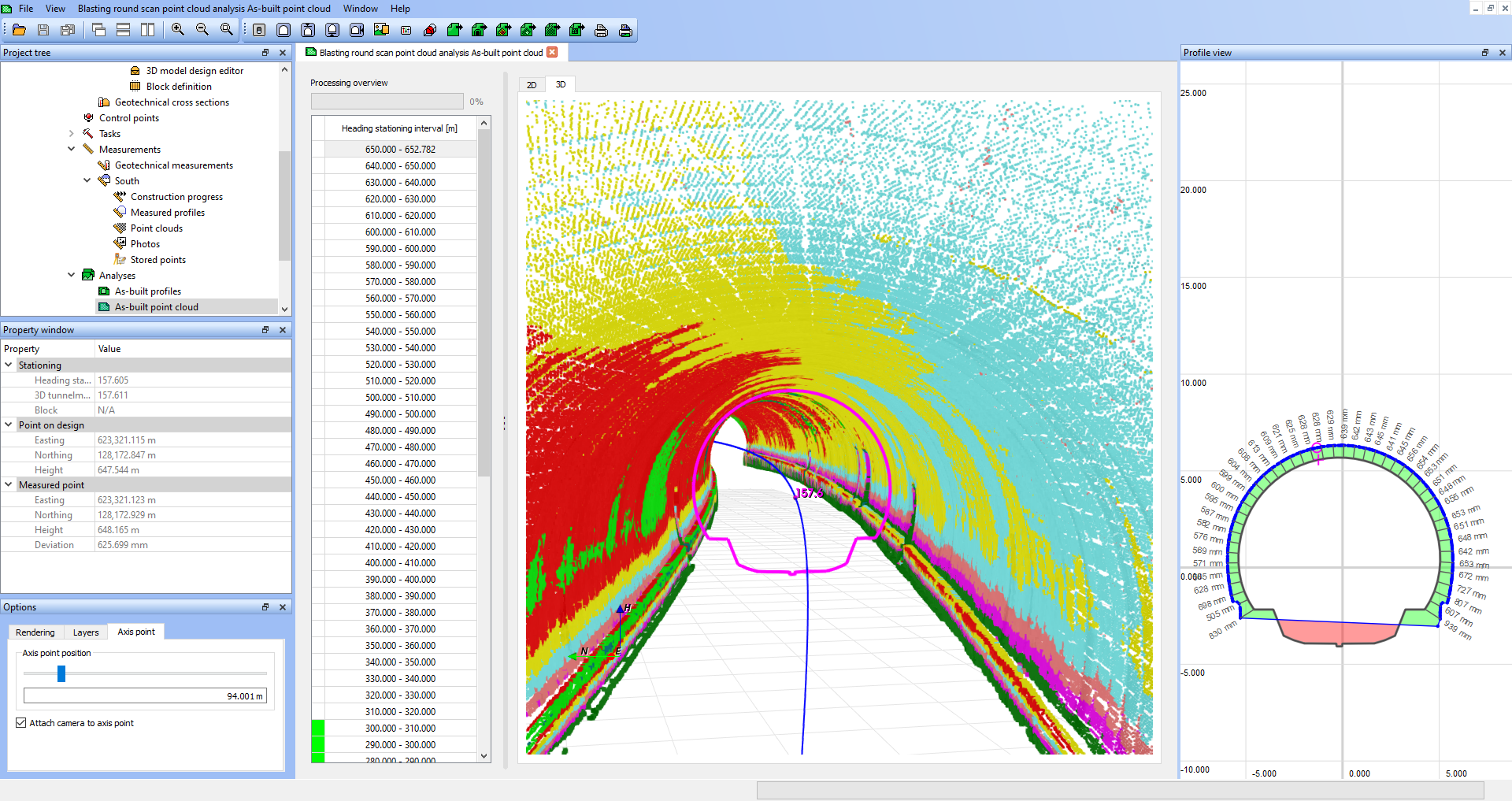
Task: Click the green export tunnel profile icon
Action: [479, 30]
